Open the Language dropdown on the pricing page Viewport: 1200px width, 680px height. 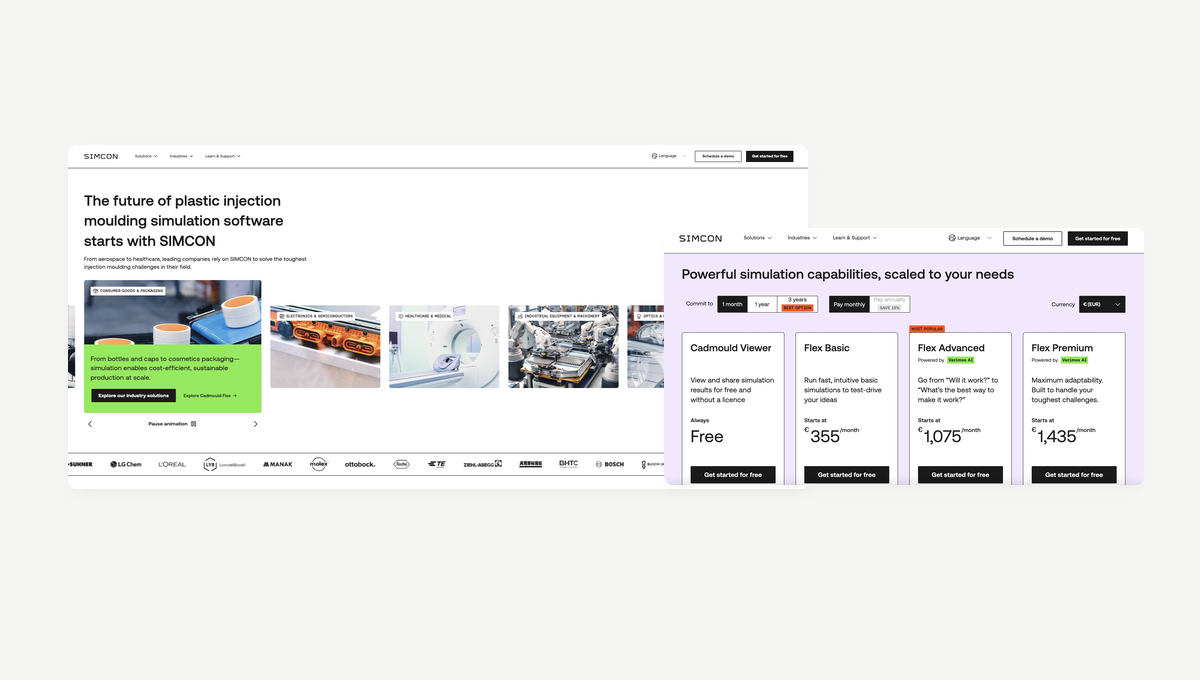(x=970, y=238)
